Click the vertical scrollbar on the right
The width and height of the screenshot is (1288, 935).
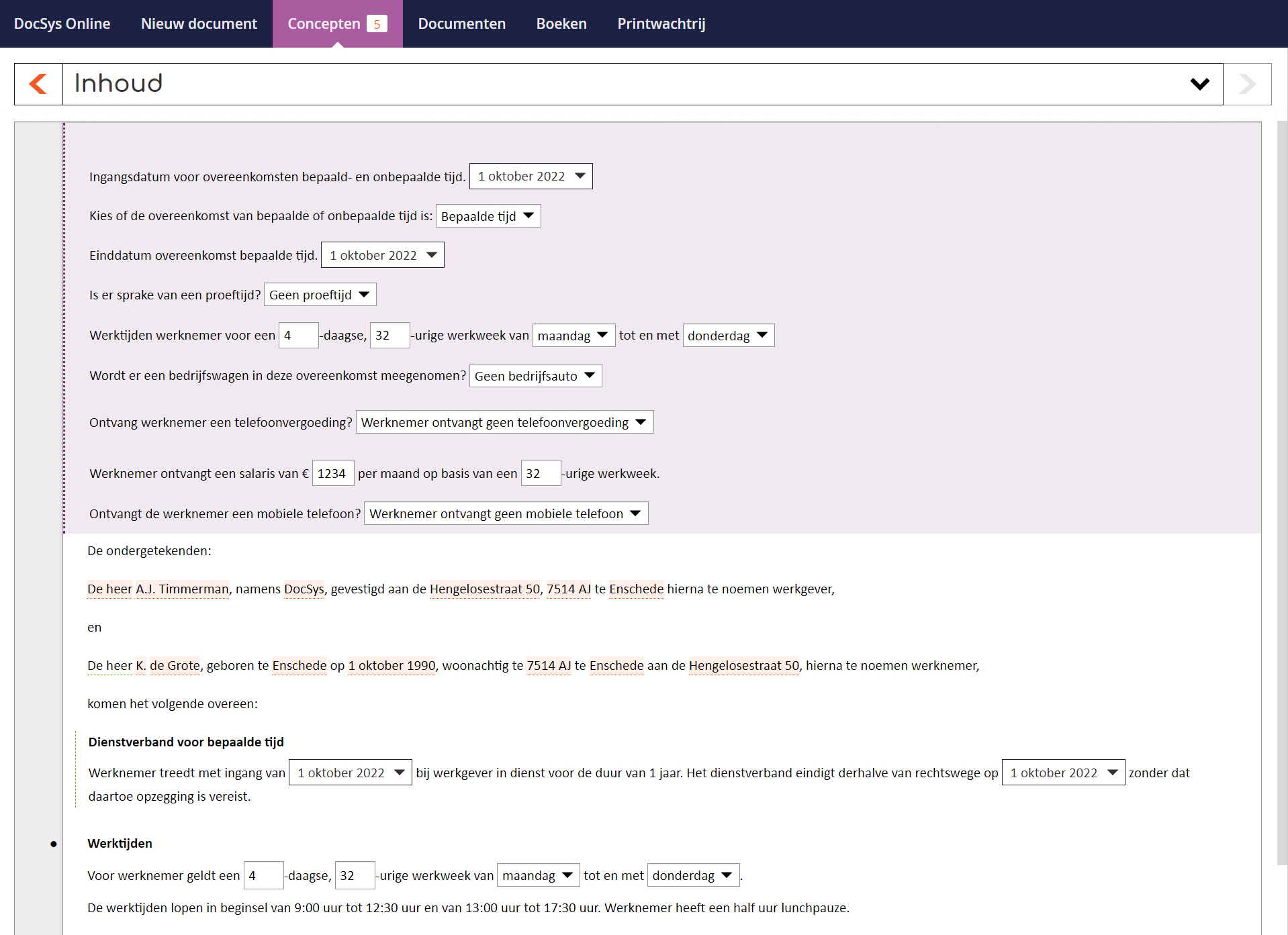tap(1281, 470)
